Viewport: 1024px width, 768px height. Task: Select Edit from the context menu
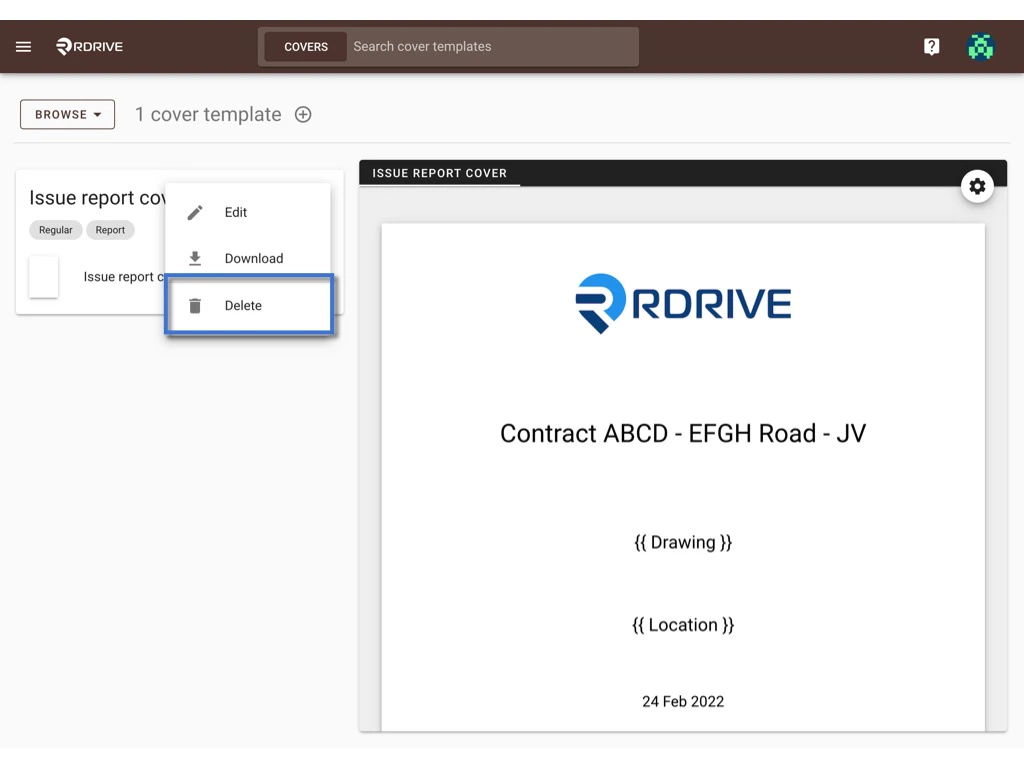pyautogui.click(x=248, y=212)
